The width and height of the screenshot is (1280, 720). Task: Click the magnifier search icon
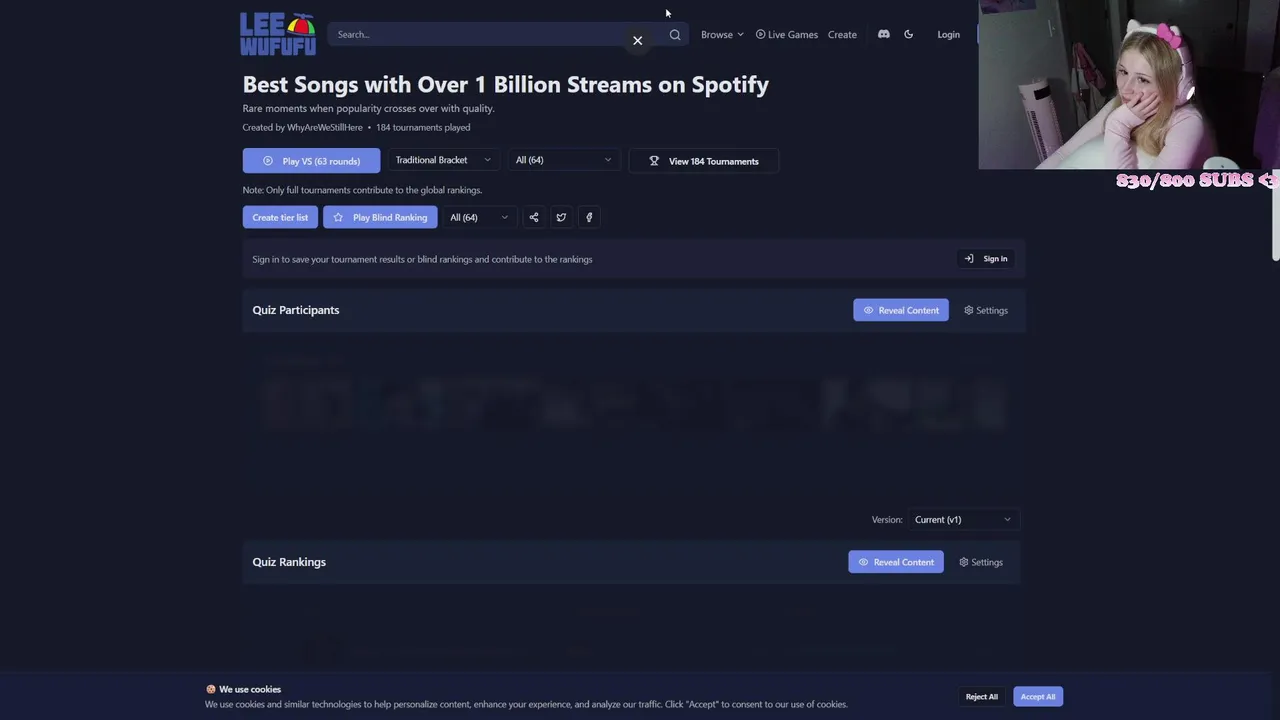click(675, 35)
